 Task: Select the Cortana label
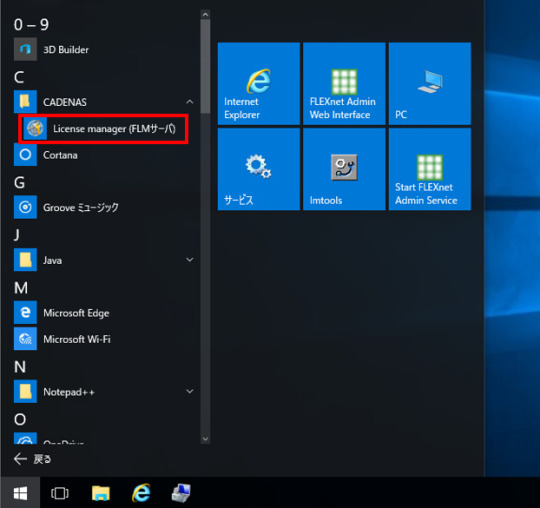(x=60, y=155)
